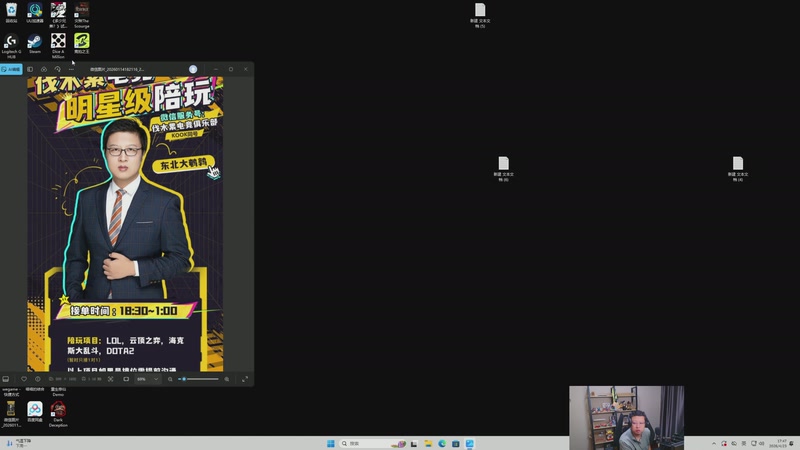800x450 pixels.
Task: Click the zoom slider handle
Action: 184,379
